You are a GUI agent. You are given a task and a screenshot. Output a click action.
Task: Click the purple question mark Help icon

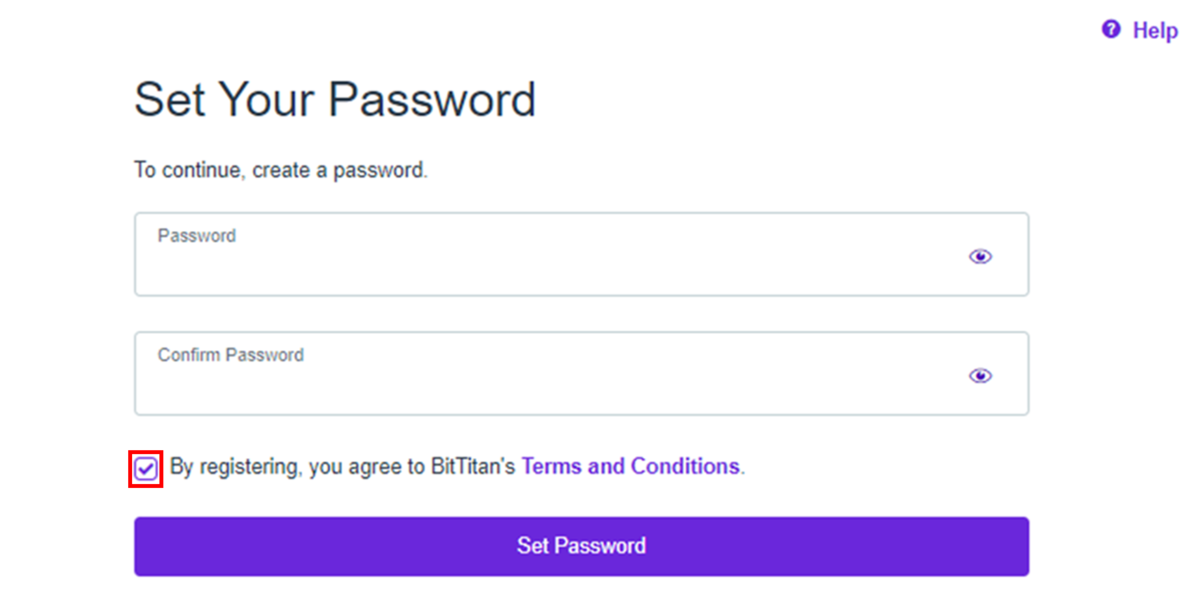click(x=1111, y=30)
